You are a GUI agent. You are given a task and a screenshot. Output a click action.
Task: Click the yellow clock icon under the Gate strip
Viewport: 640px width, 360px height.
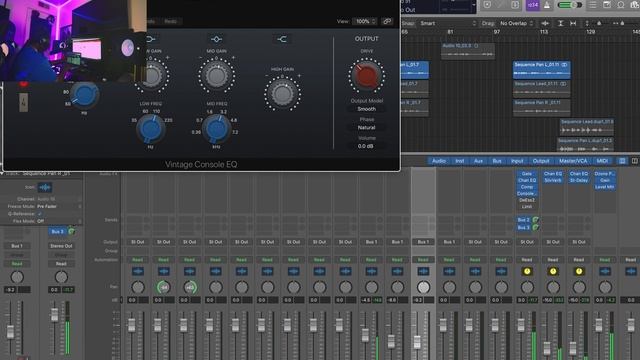(x=527, y=271)
